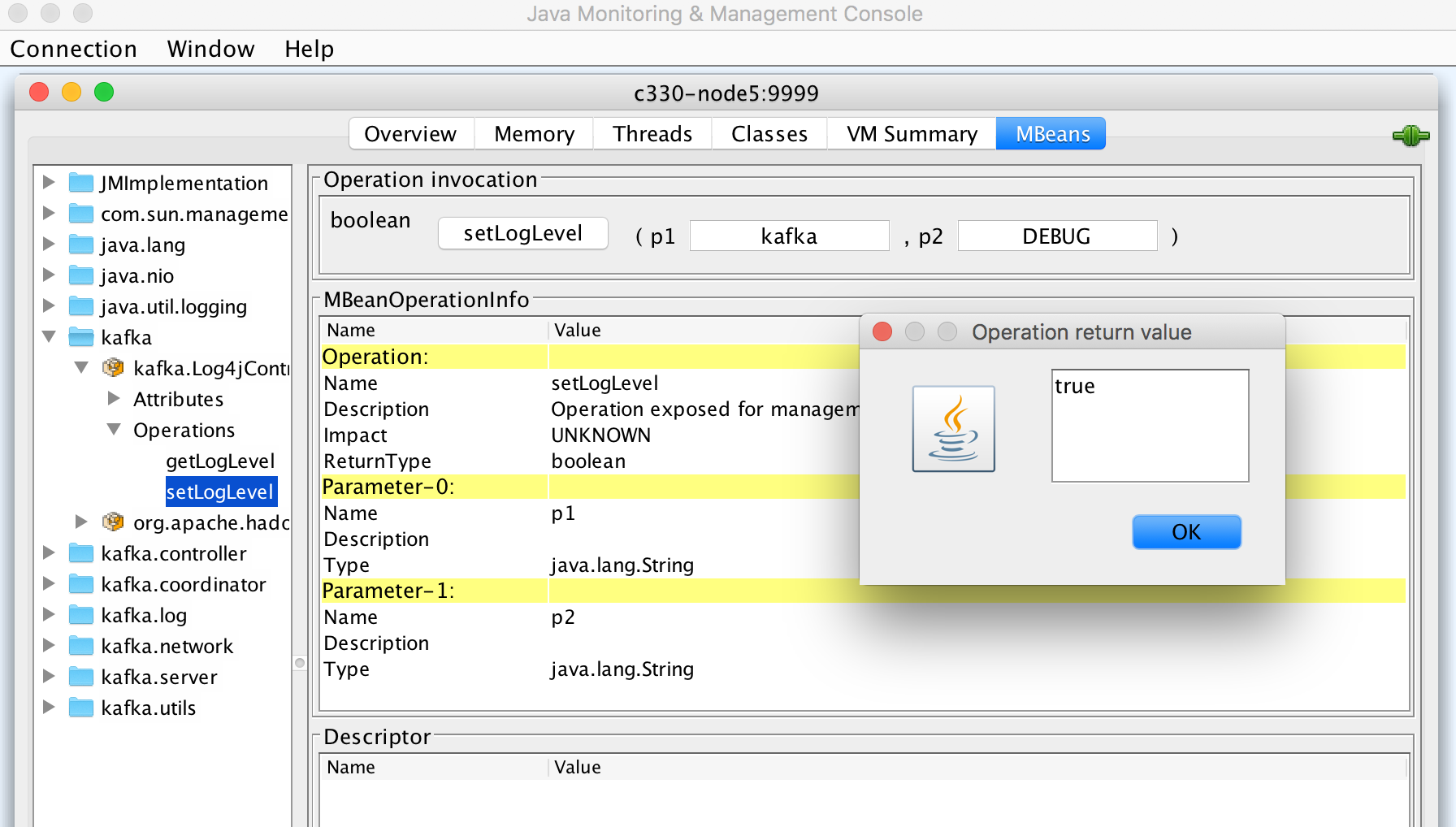This screenshot has width=1456, height=827.
Task: Collapse the kafka tree node
Action: [x=49, y=337]
